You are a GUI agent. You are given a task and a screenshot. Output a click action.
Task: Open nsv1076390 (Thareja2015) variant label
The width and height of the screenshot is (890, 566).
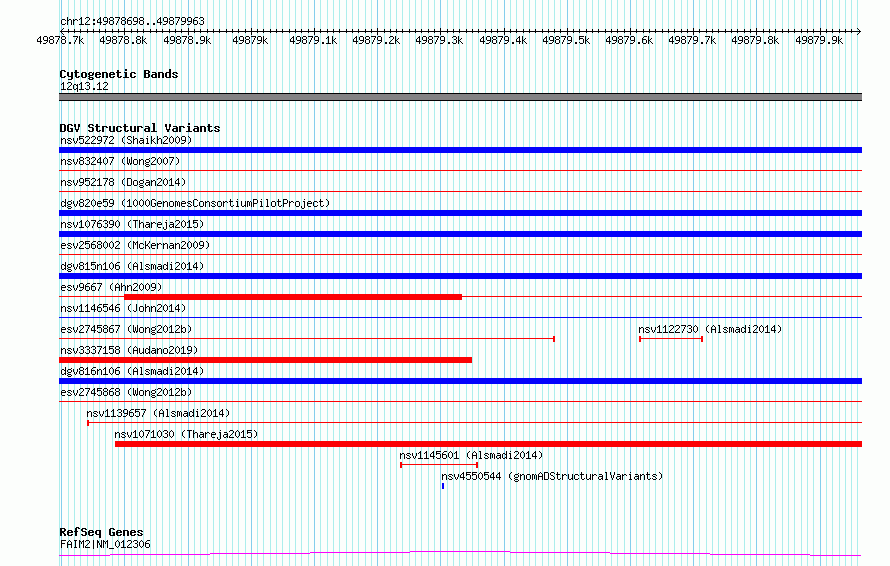(x=132, y=224)
